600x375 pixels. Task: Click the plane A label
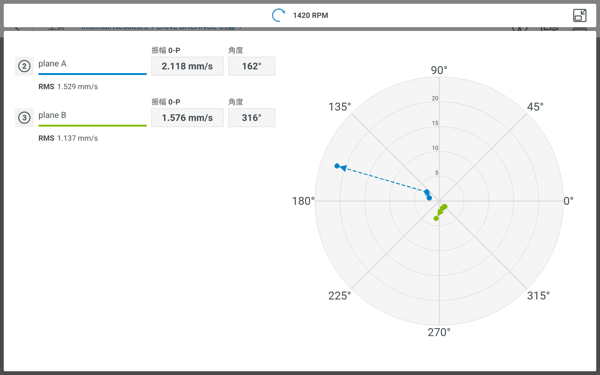pos(52,64)
